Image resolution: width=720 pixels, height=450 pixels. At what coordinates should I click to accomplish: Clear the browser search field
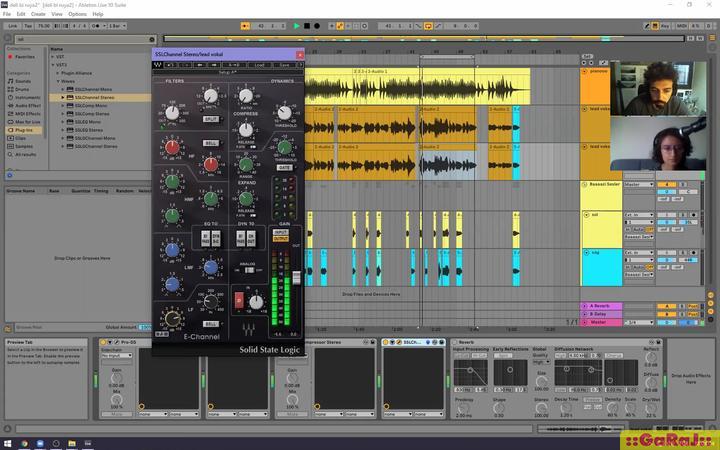pyautogui.click(x=152, y=39)
